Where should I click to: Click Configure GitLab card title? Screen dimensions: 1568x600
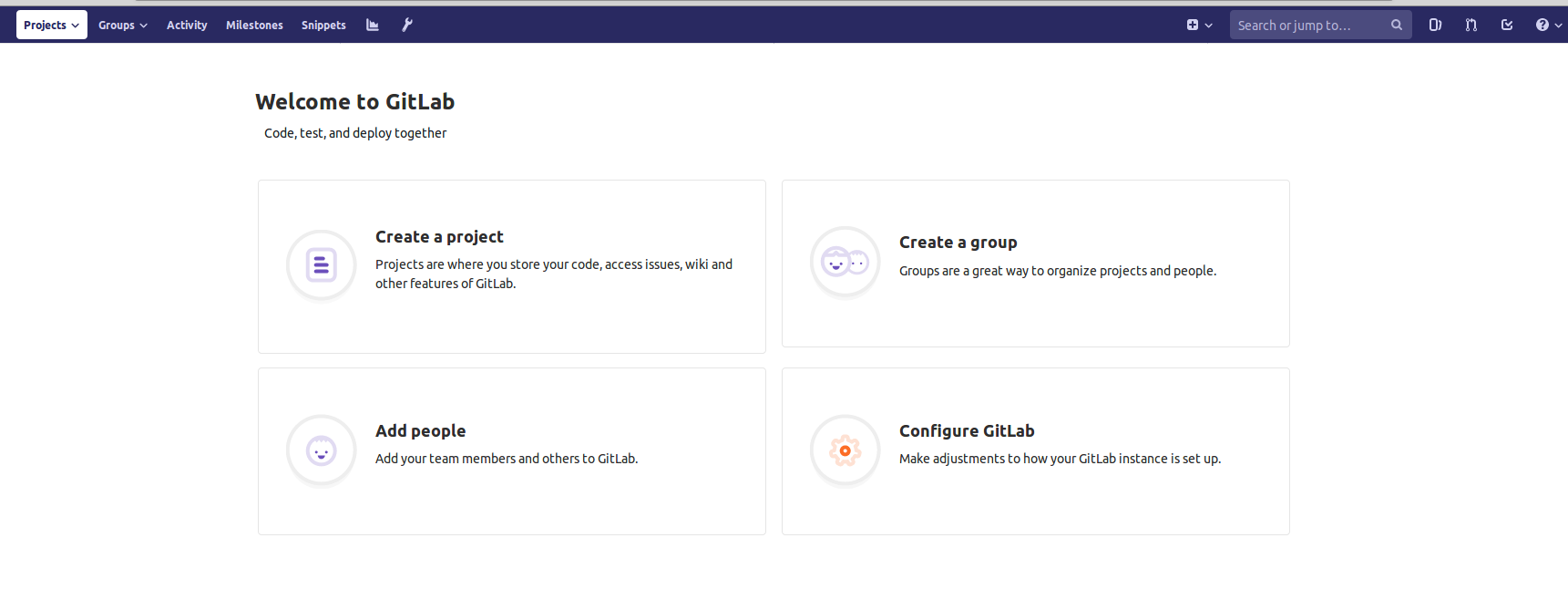pyautogui.click(x=967, y=431)
